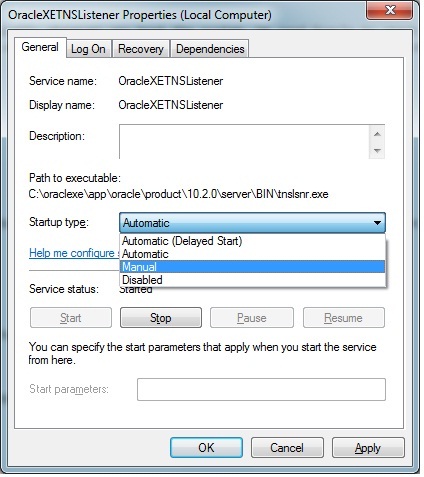Switch to the General tab

click(40, 47)
